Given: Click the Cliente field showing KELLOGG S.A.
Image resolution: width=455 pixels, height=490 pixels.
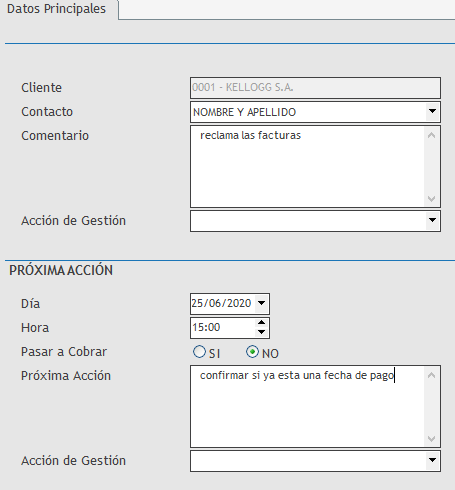Looking at the screenshot, I should coord(315,88).
